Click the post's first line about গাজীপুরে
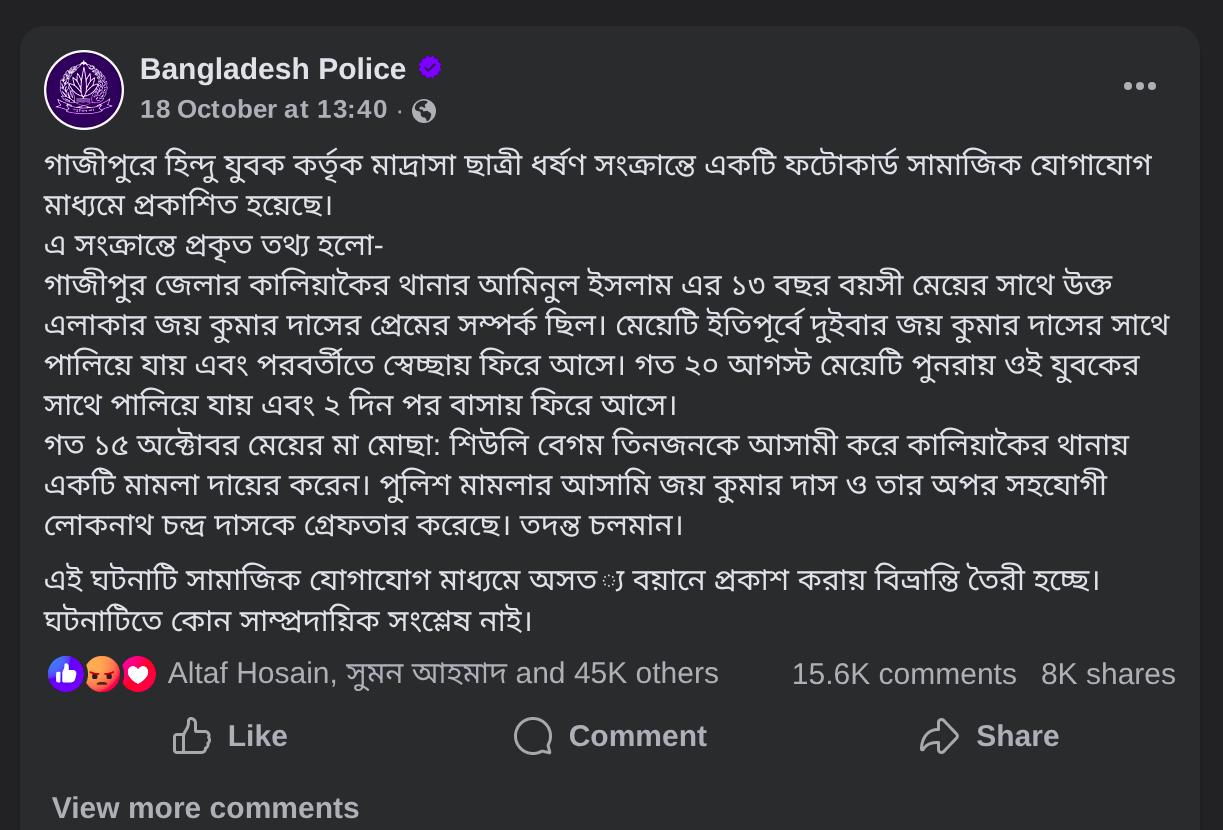 point(597,165)
